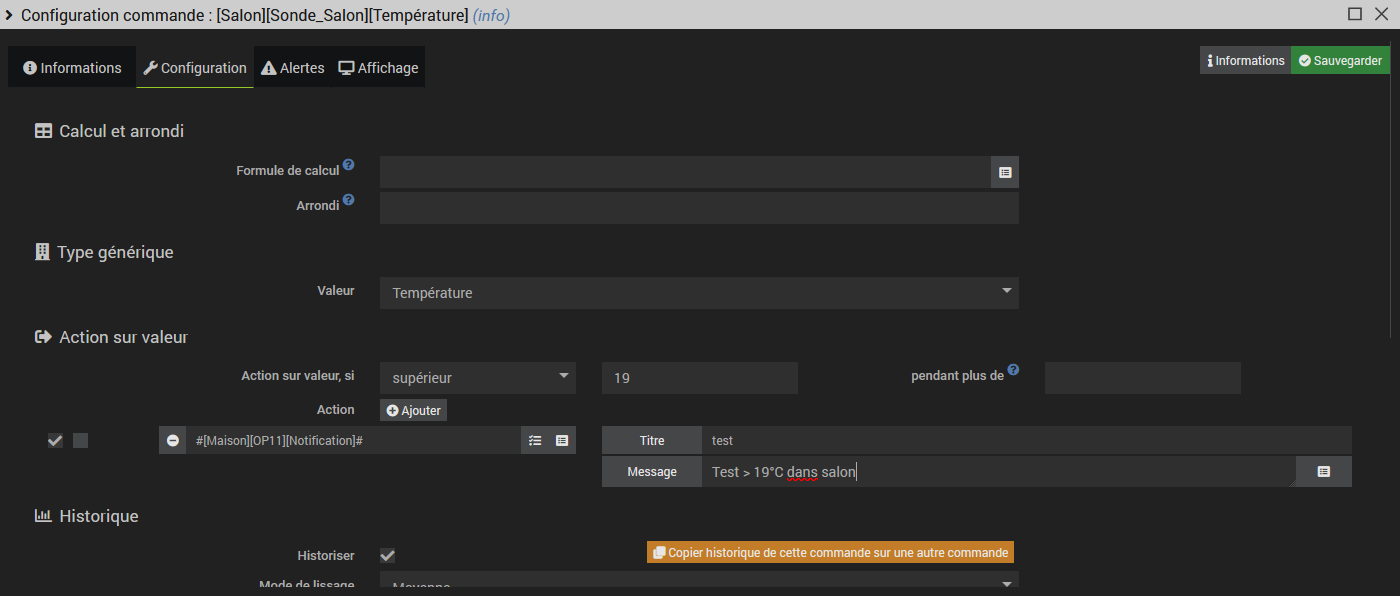Remove the Notification action with minus icon

[x=173, y=440]
